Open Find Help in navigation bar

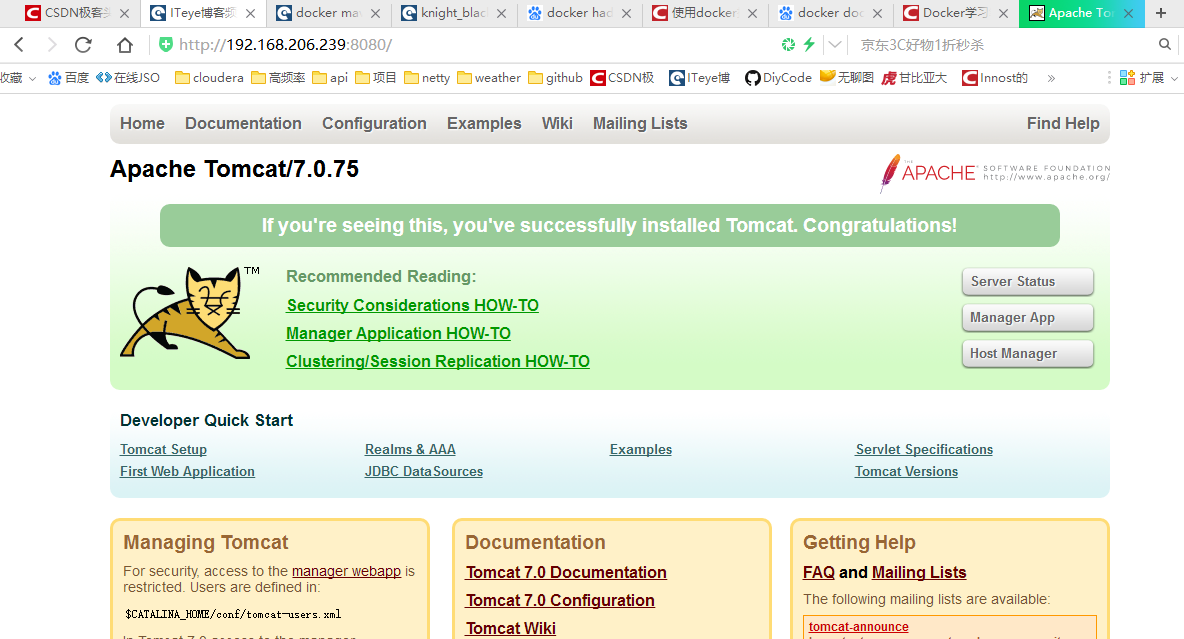(1063, 123)
